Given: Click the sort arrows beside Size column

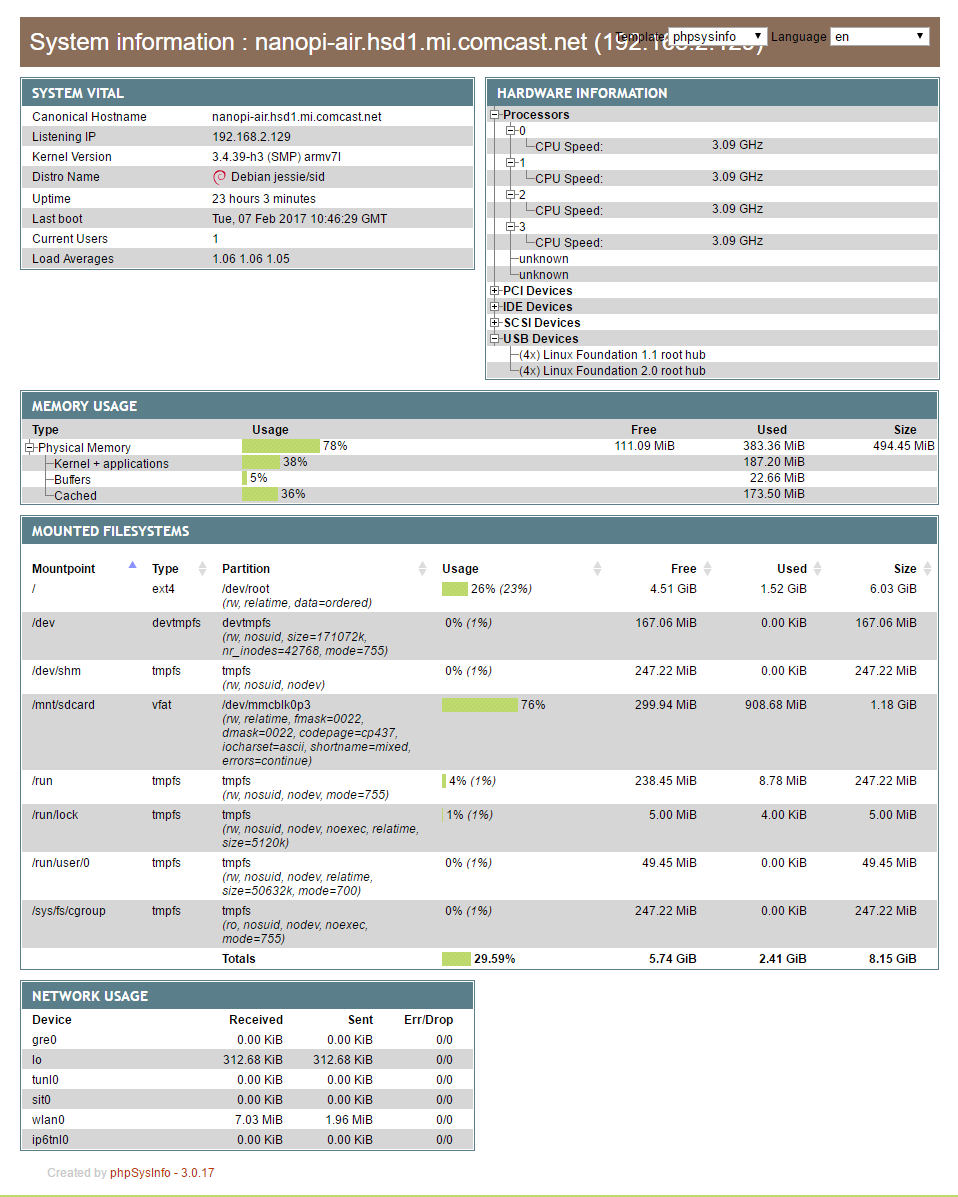Looking at the screenshot, I should (x=927, y=569).
